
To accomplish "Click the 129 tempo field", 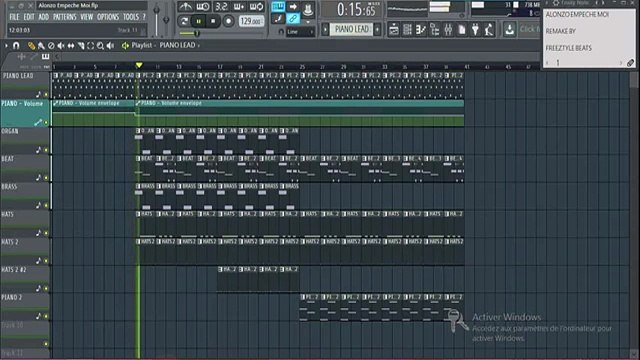I will point(251,21).
